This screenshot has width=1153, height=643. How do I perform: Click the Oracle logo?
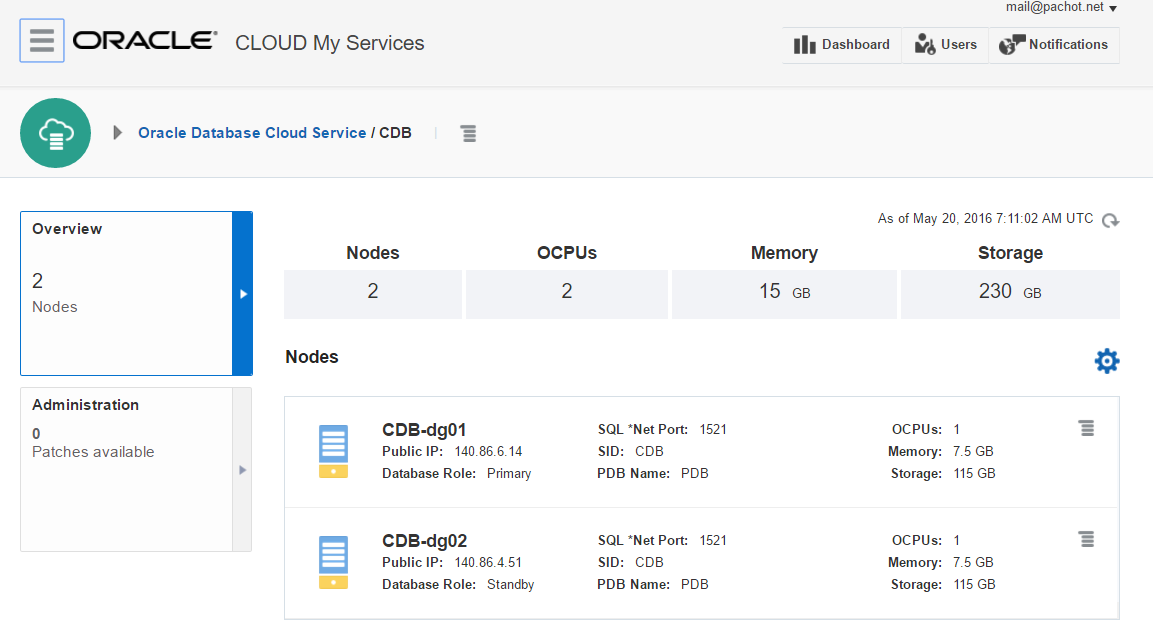[x=144, y=41]
